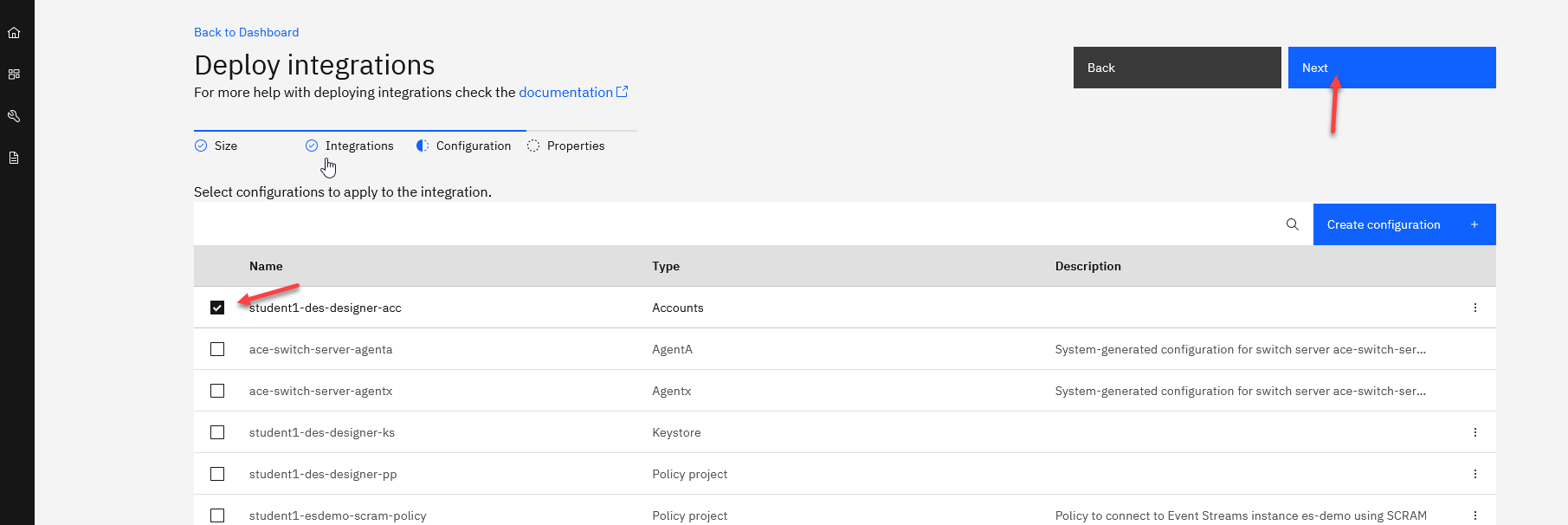This screenshot has height=525, width=1568.
Task: Click the Home icon in sidebar
Action: point(14,33)
